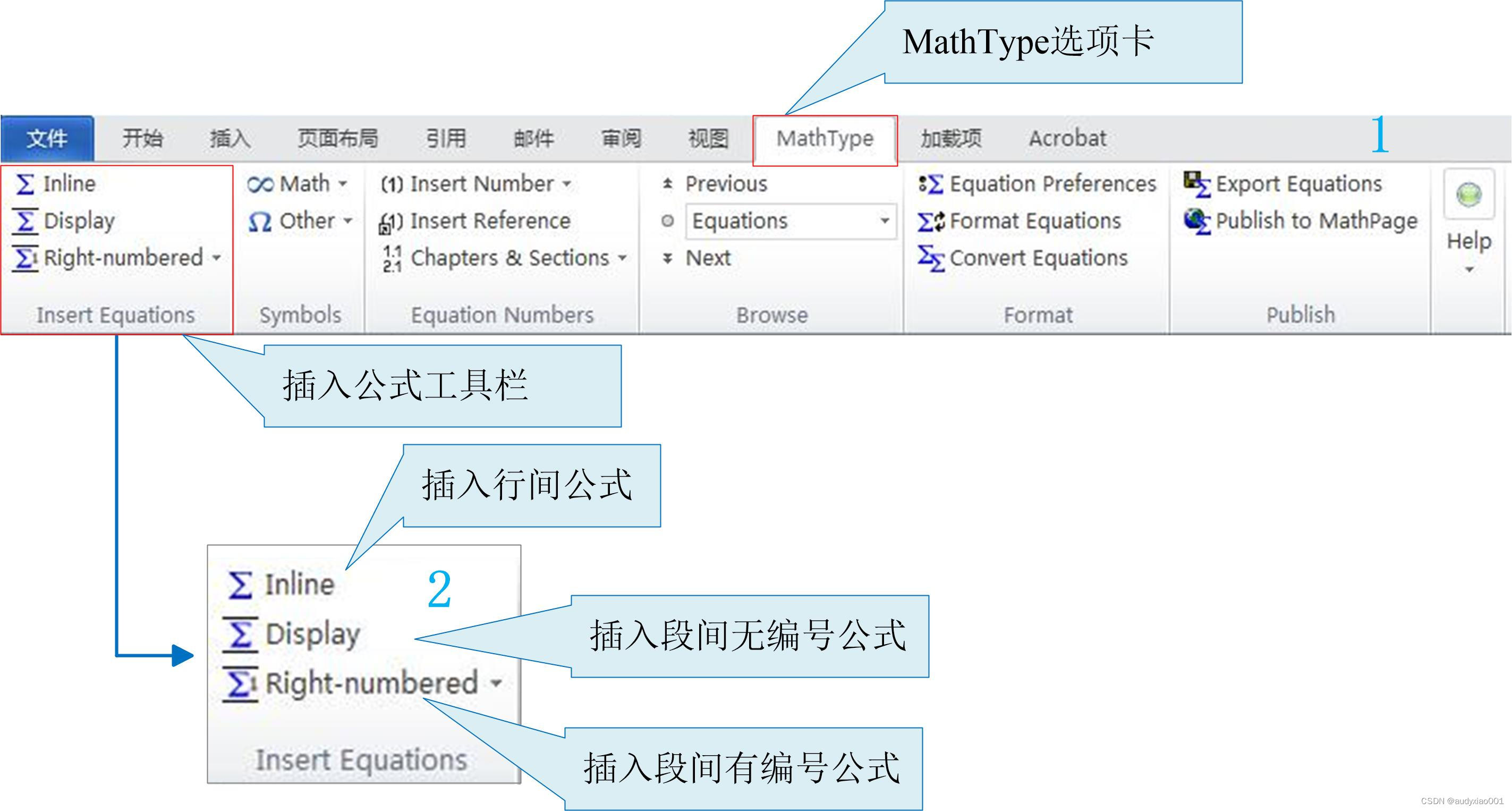Viewport: 1512px width, 811px height.
Task: Switch to the MathType ribbon tab
Action: 825,139
